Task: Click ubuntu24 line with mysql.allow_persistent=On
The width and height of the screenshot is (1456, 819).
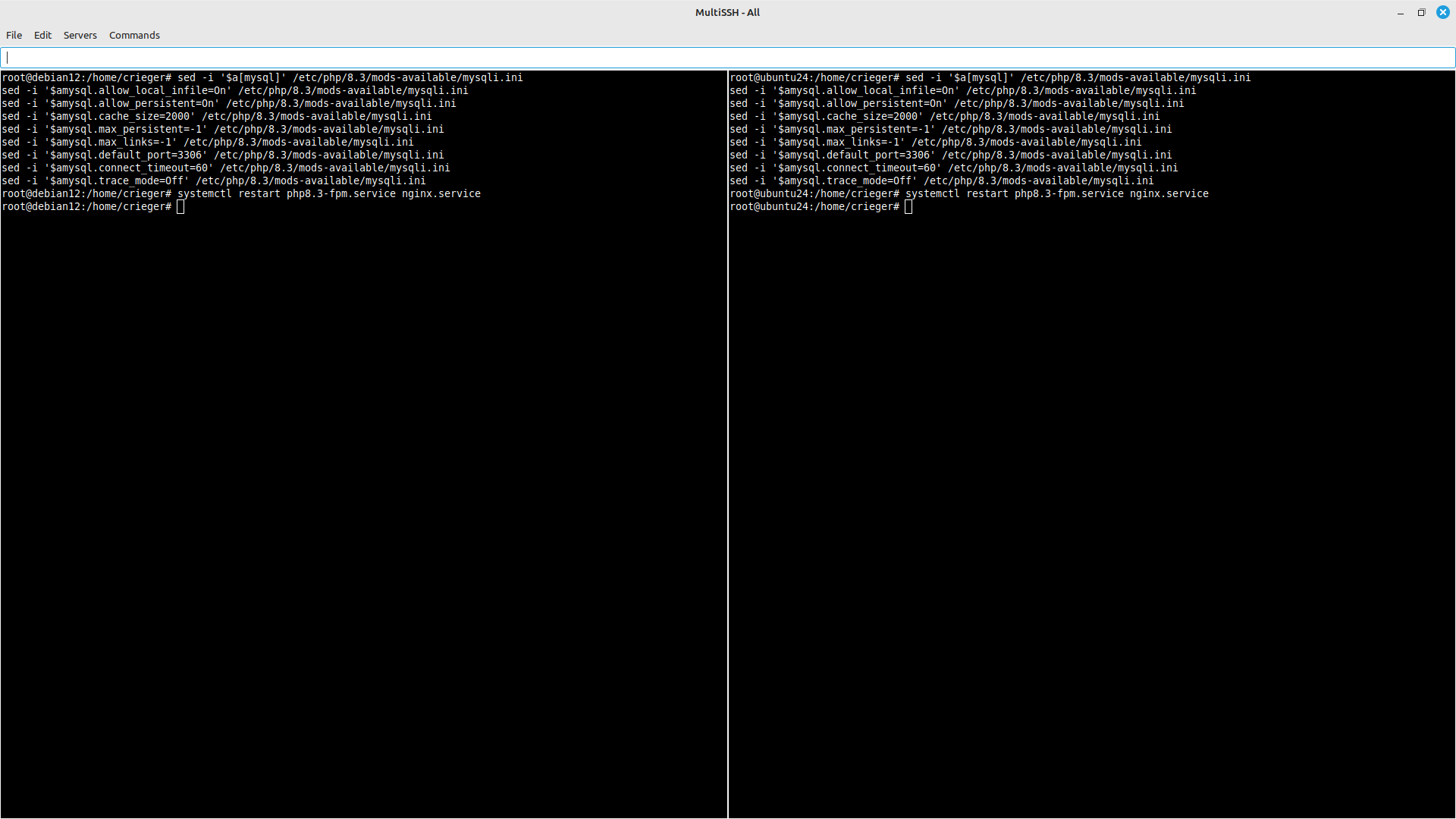Action: tap(957, 103)
